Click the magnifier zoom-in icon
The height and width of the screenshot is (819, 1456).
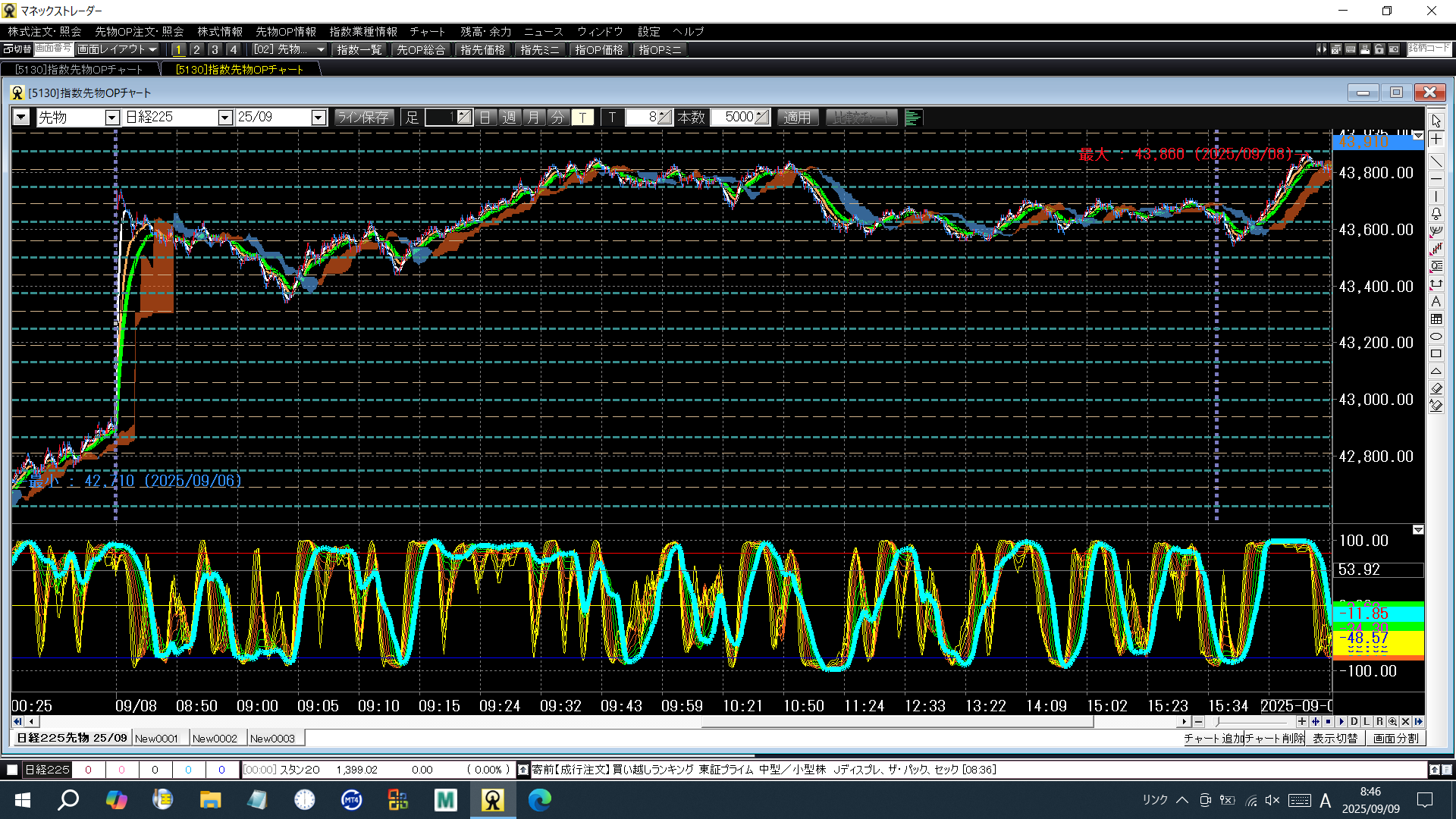pyautogui.click(x=1392, y=722)
